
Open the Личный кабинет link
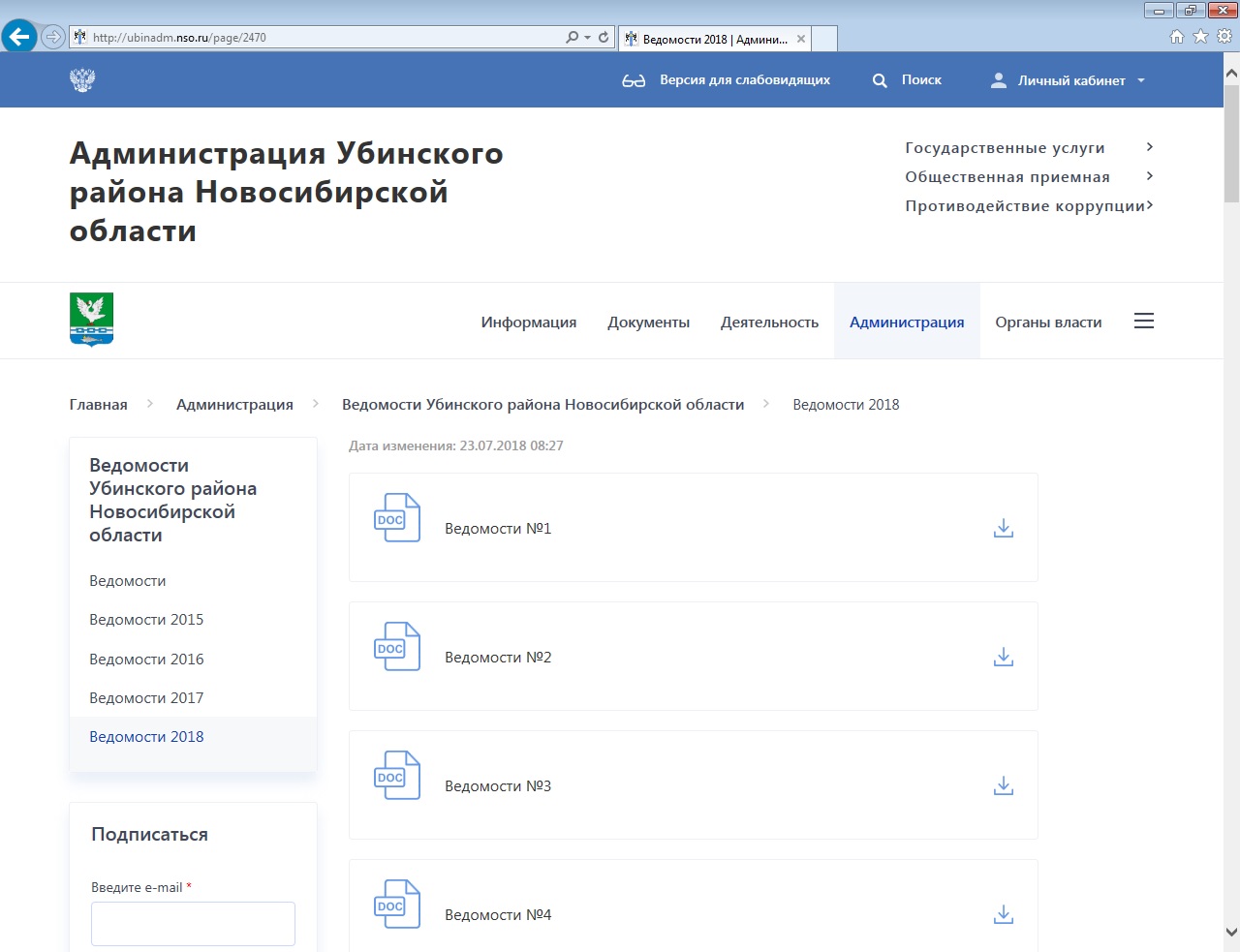(x=1071, y=80)
